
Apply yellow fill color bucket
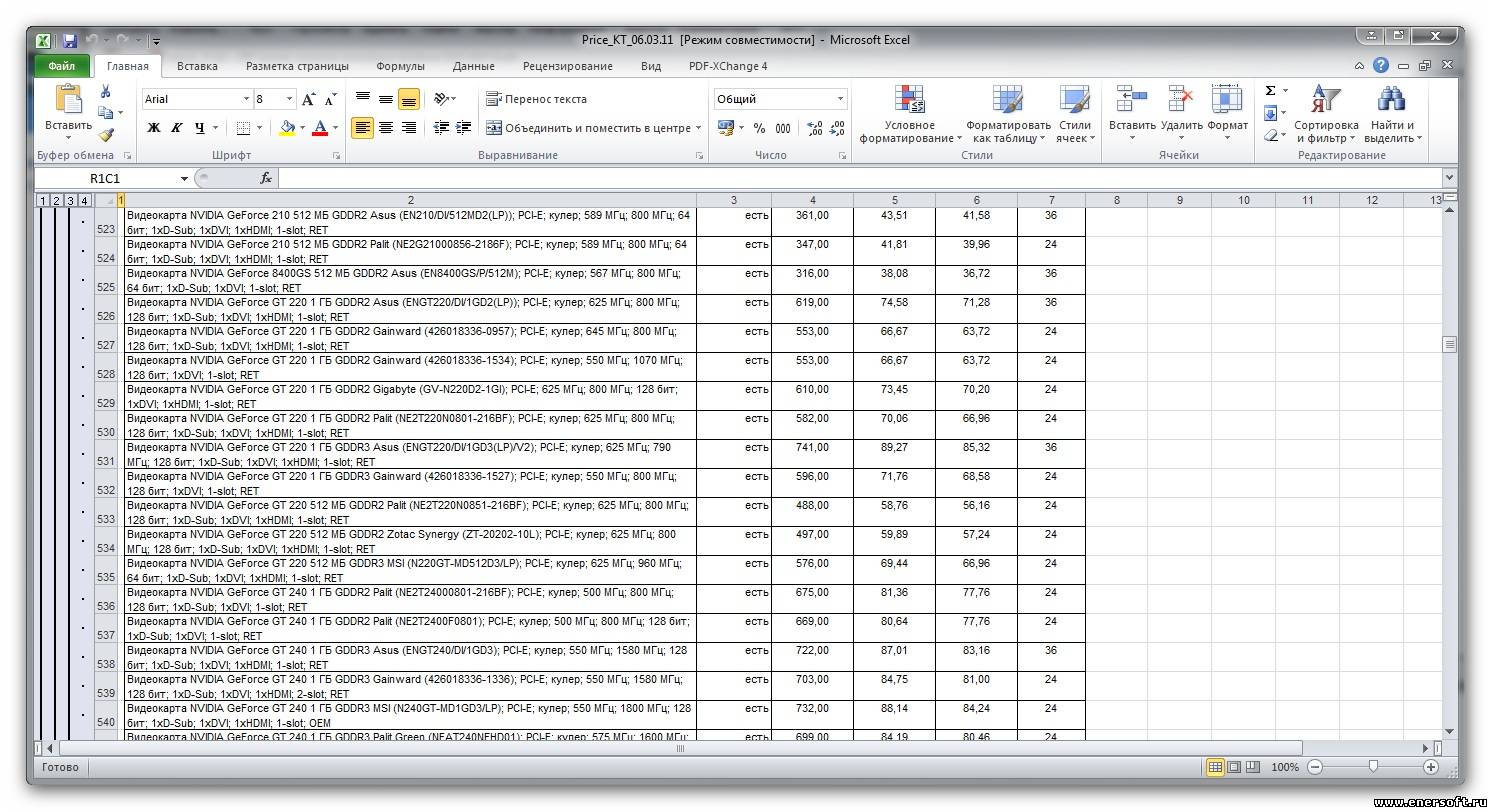pos(287,127)
